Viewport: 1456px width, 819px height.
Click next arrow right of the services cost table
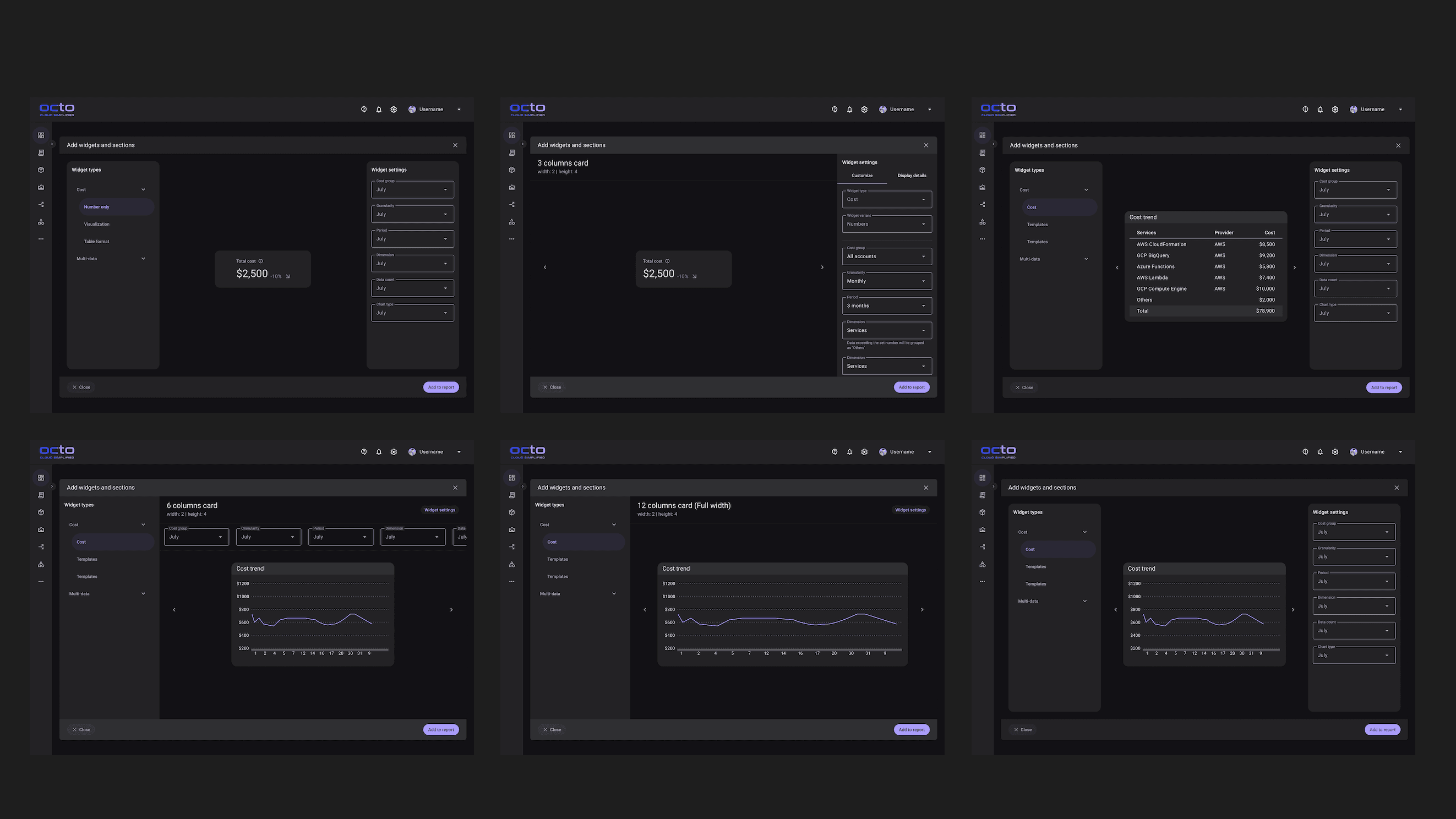pos(1294,268)
